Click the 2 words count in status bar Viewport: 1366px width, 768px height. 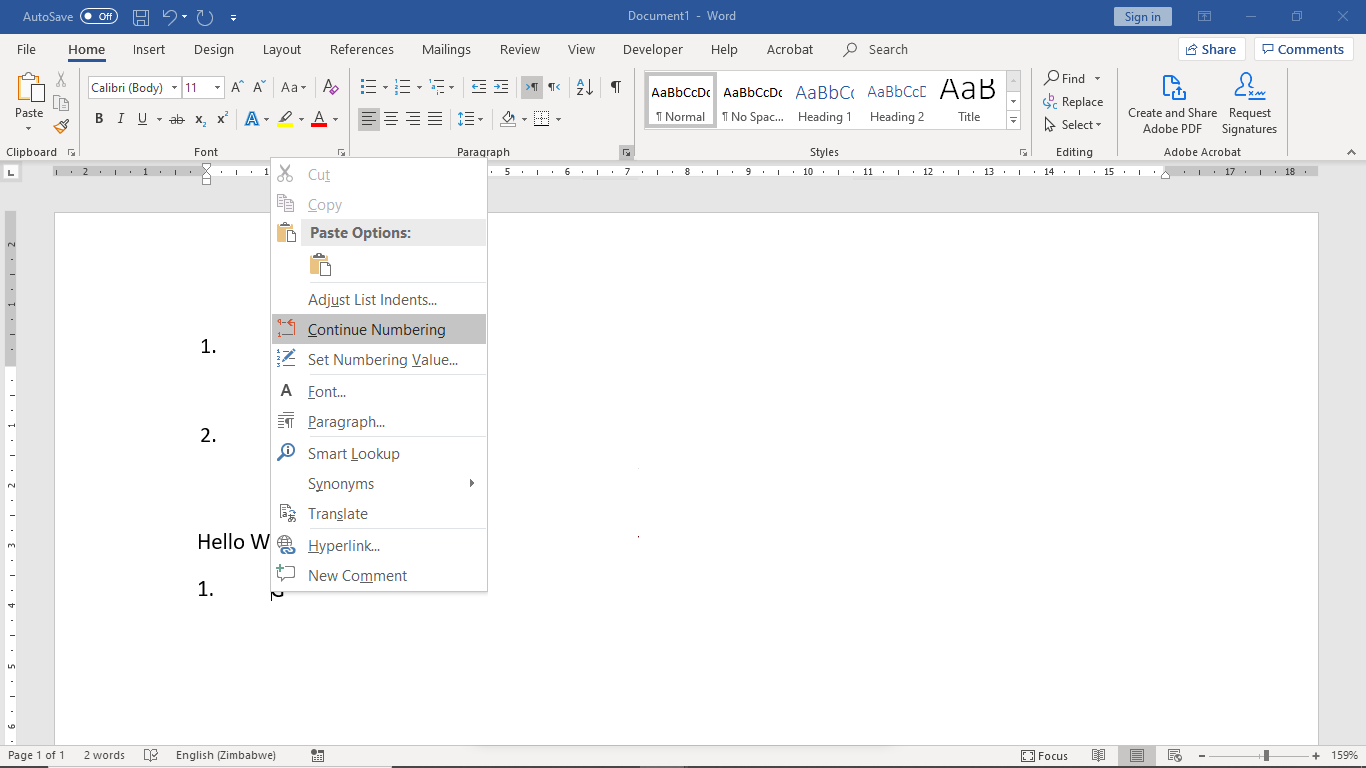[x=104, y=755]
